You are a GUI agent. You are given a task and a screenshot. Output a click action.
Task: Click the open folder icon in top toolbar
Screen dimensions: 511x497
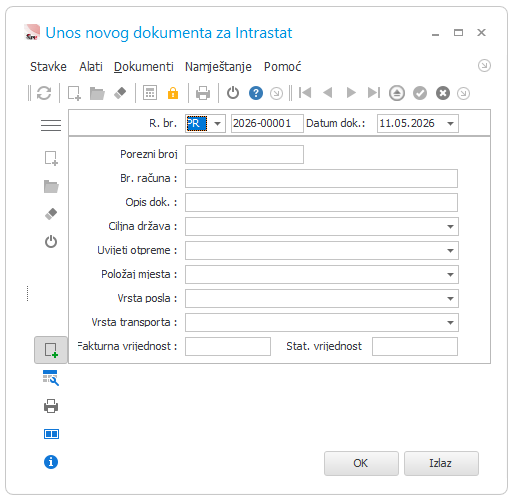[97, 93]
